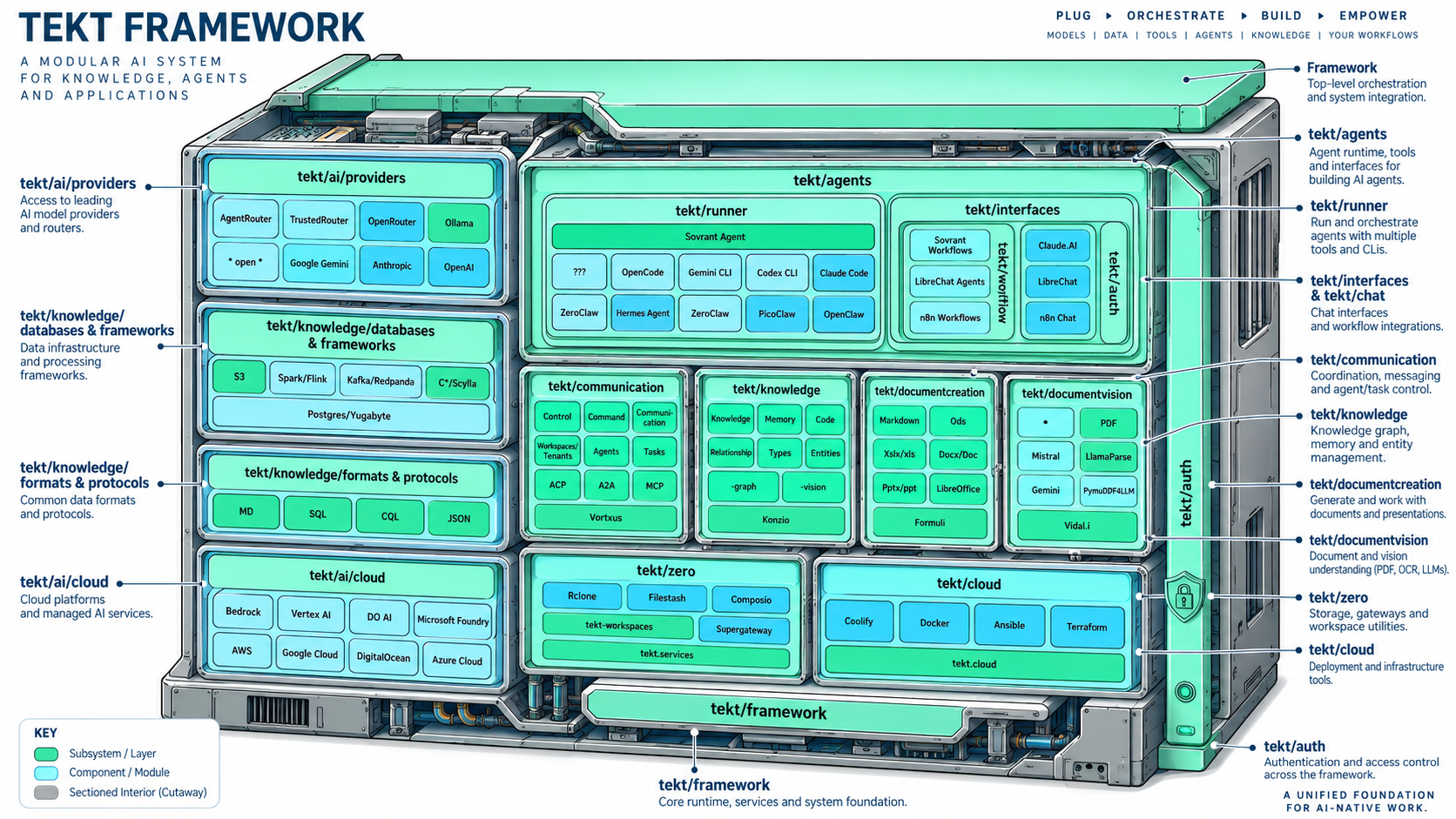Select the OpenAI box

pos(459,267)
